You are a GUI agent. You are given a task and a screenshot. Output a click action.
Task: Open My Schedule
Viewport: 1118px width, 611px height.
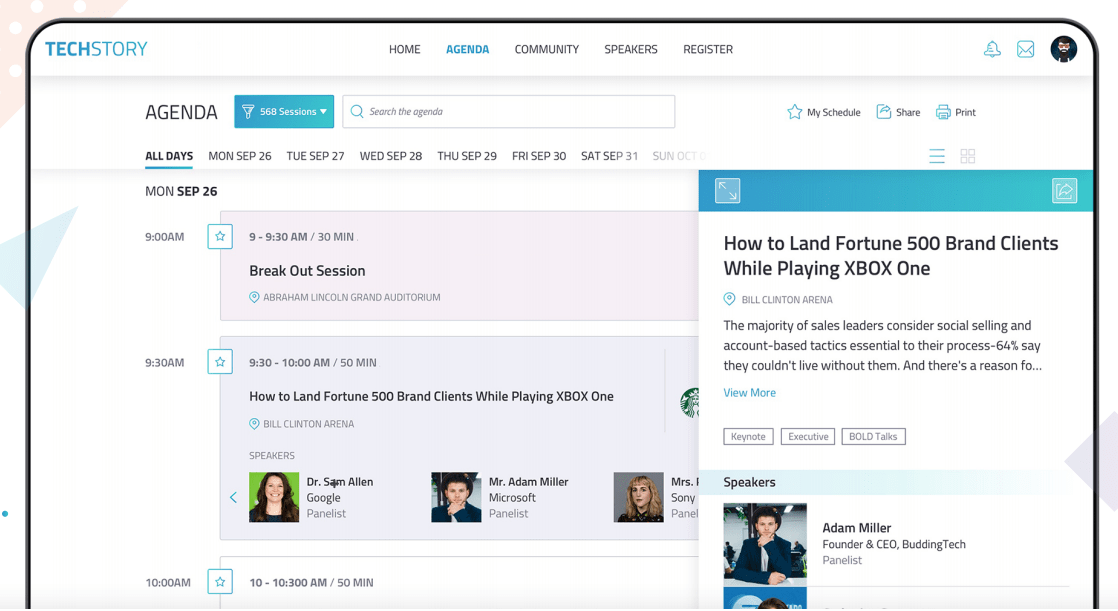coord(824,112)
